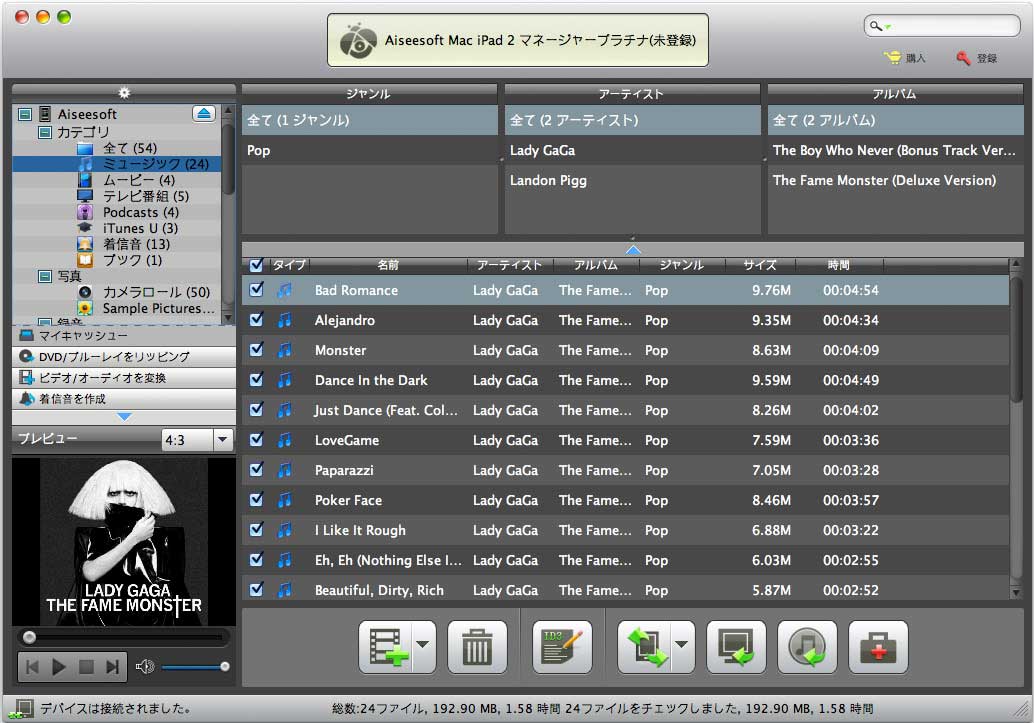Click the 購入 purchase button
1034x723 pixels.
pos(905,58)
